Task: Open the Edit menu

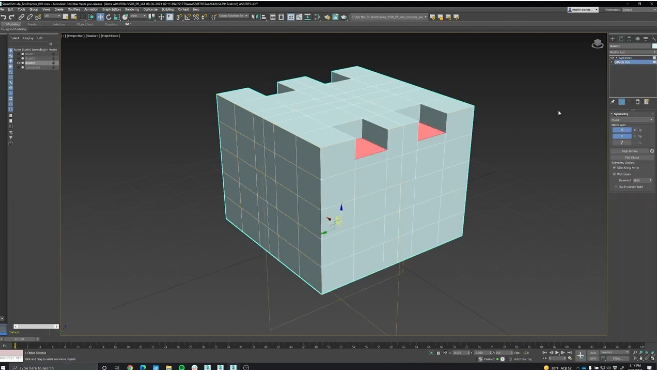Action: click(10, 9)
